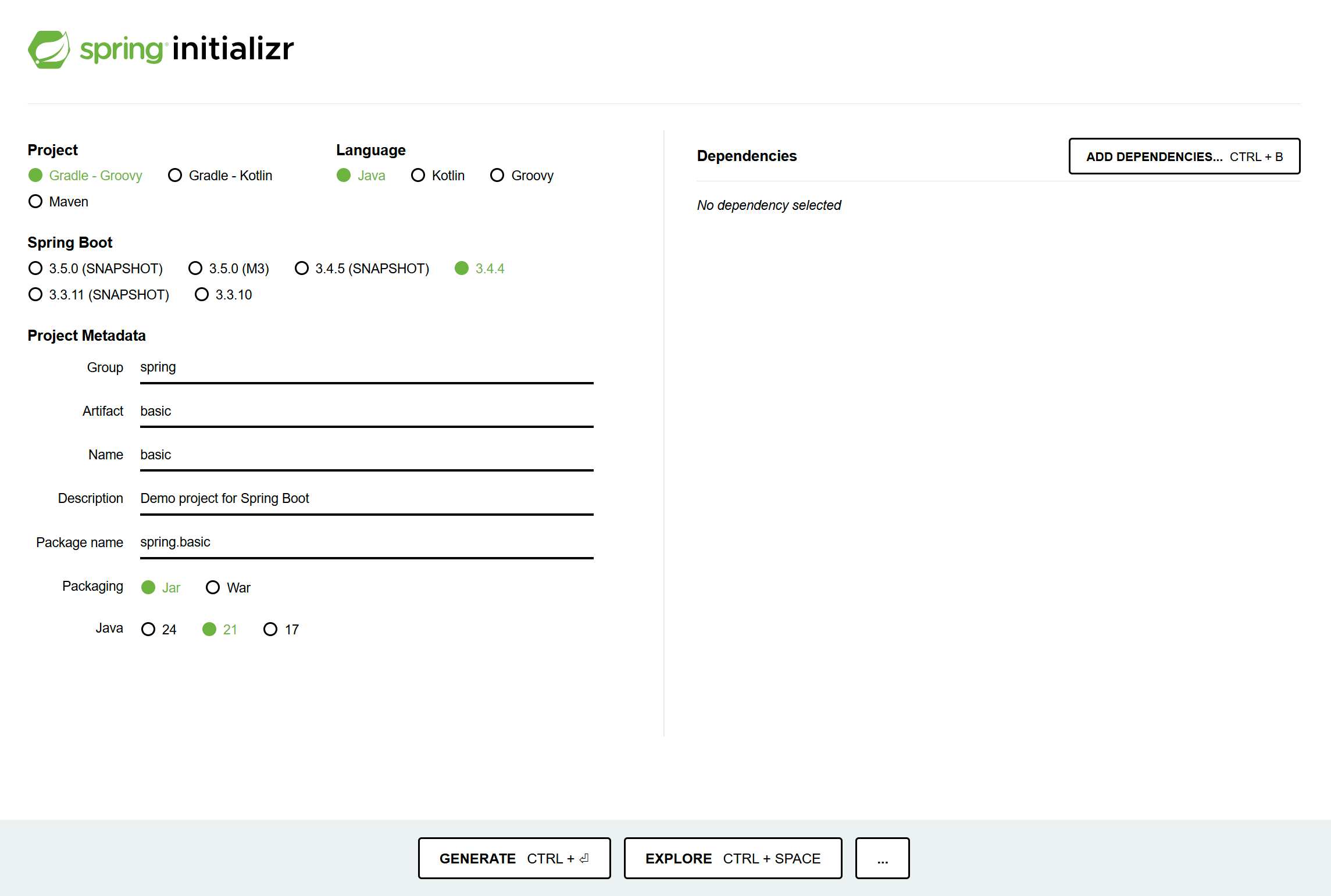The height and width of the screenshot is (896, 1331).
Task: Pick Groovy as the language
Action: coord(497,176)
